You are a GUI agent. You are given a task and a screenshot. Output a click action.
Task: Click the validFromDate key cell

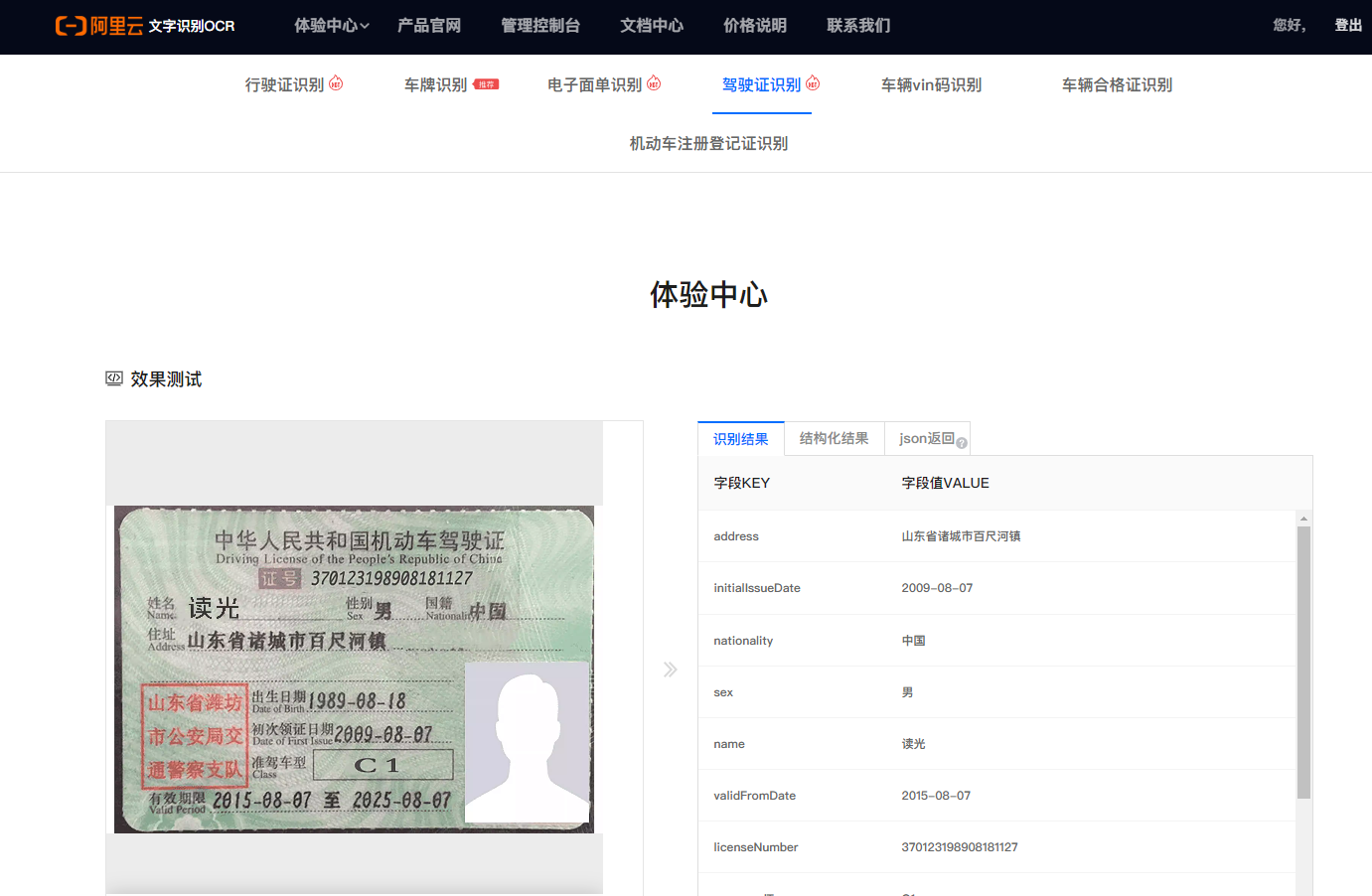point(755,796)
